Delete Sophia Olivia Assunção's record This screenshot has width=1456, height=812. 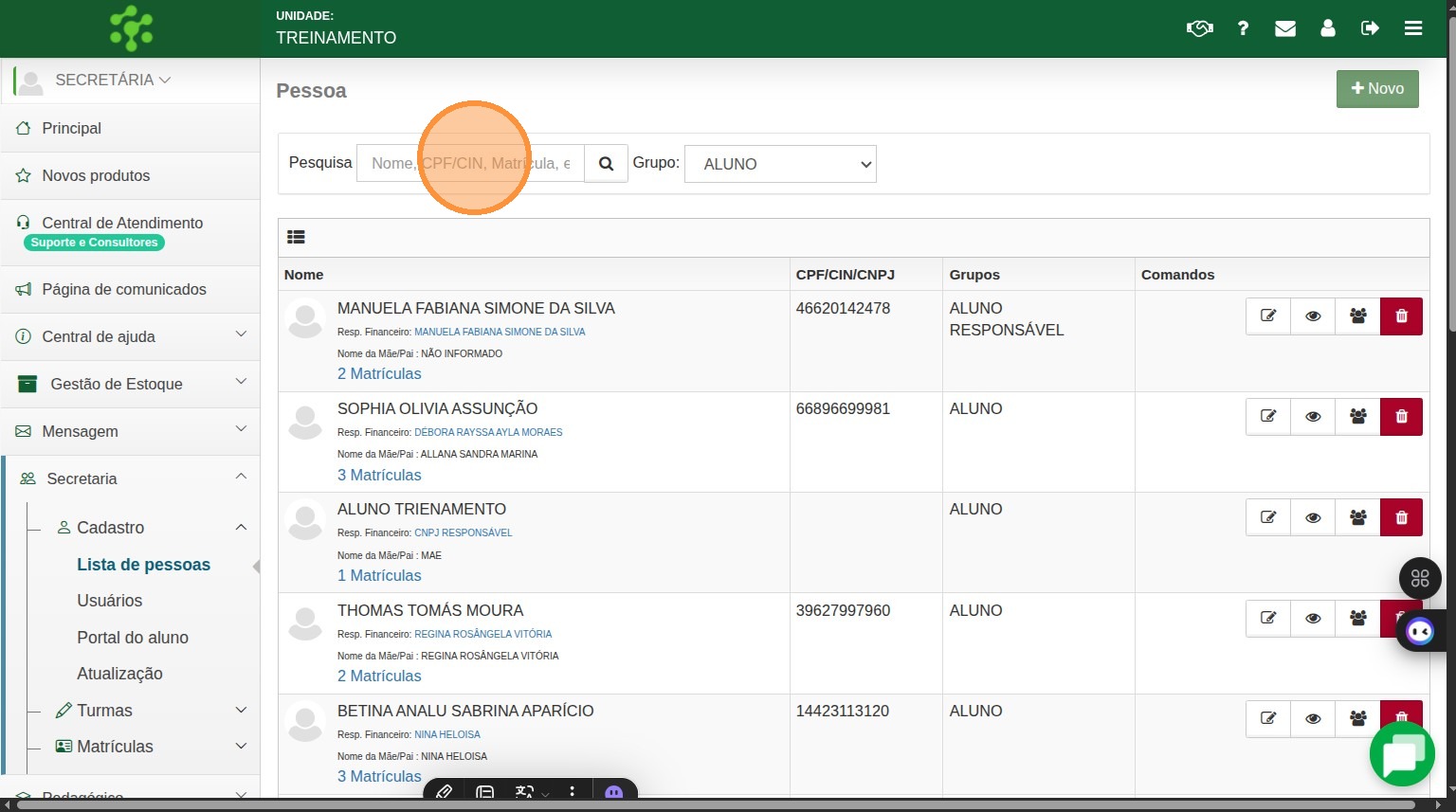pos(1401,417)
